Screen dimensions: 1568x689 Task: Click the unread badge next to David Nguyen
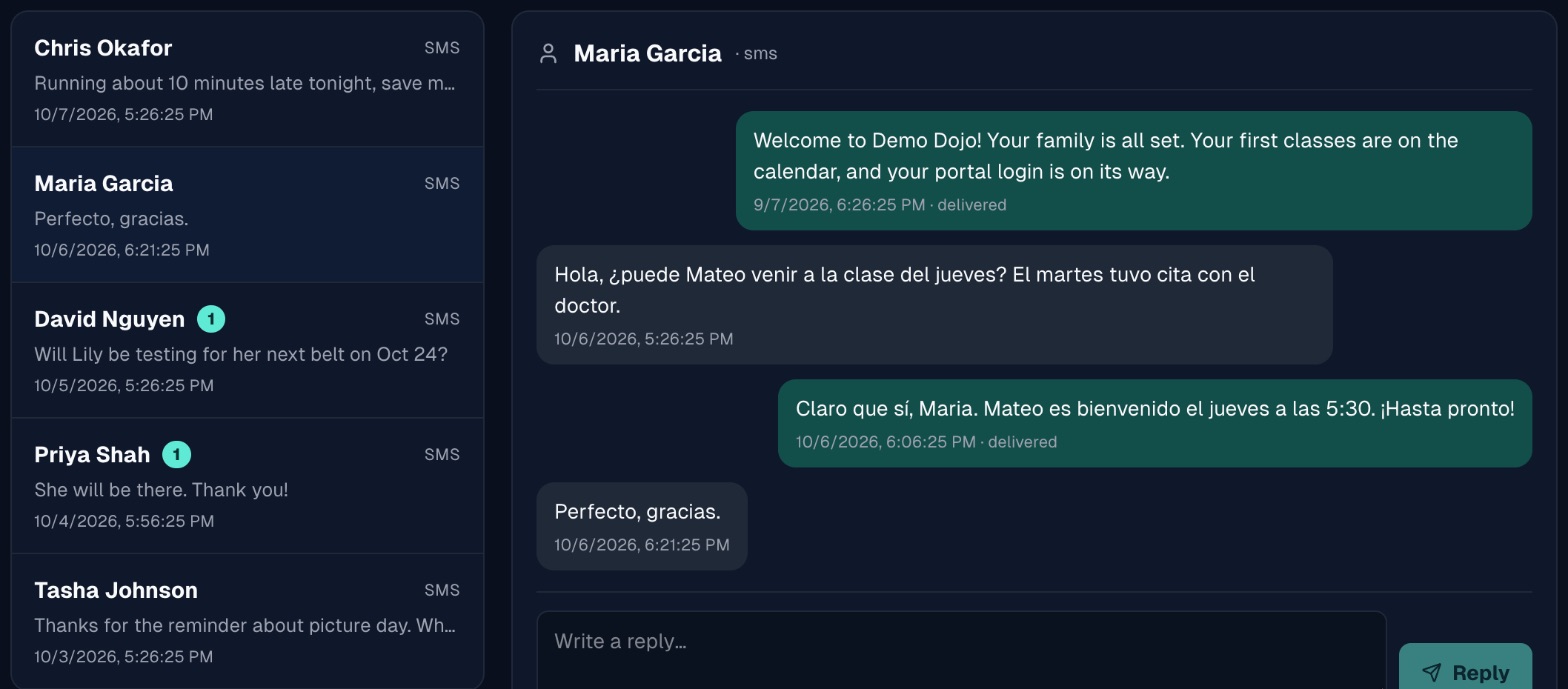[x=211, y=319]
